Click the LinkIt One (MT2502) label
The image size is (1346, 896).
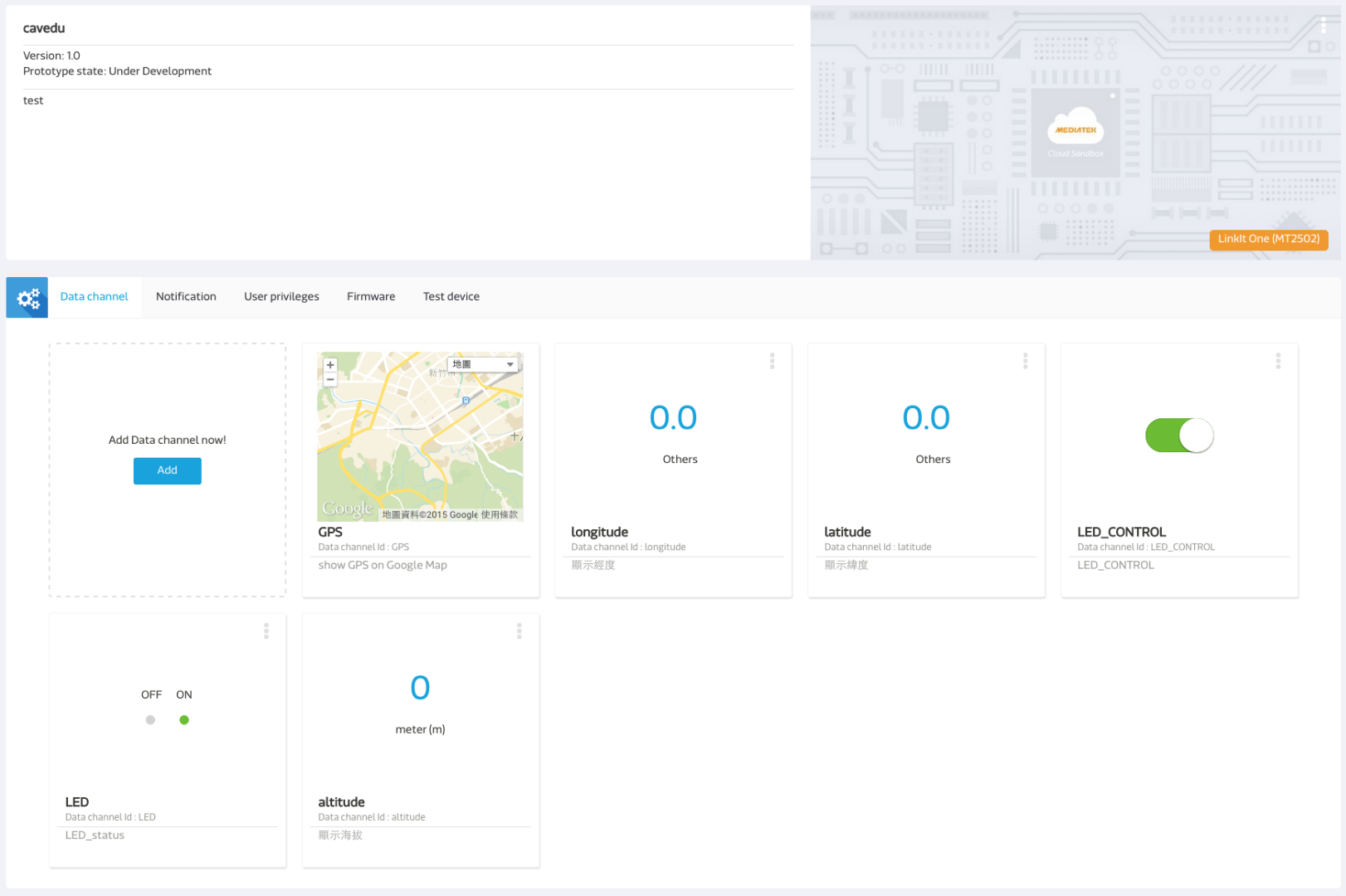click(x=1268, y=239)
